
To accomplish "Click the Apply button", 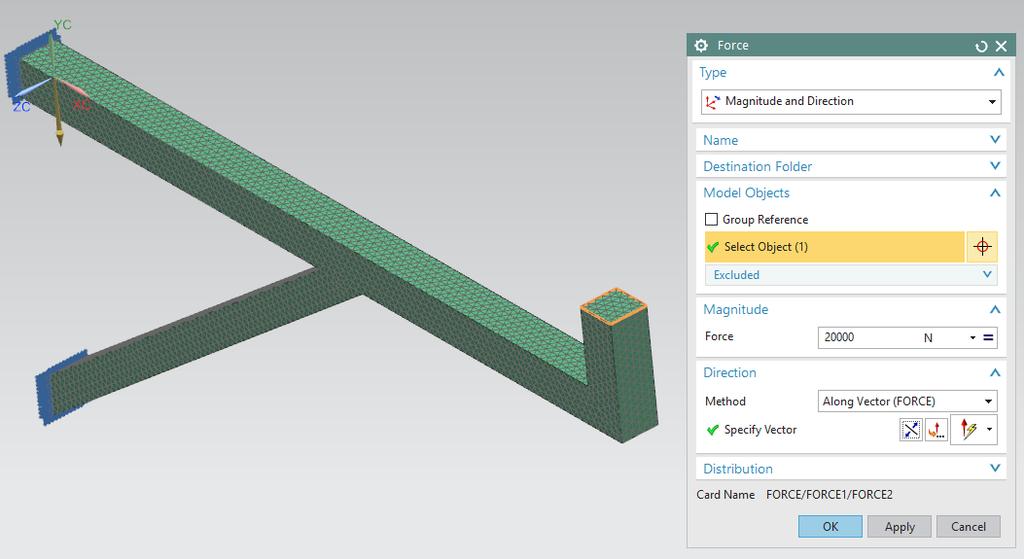I will (x=899, y=526).
